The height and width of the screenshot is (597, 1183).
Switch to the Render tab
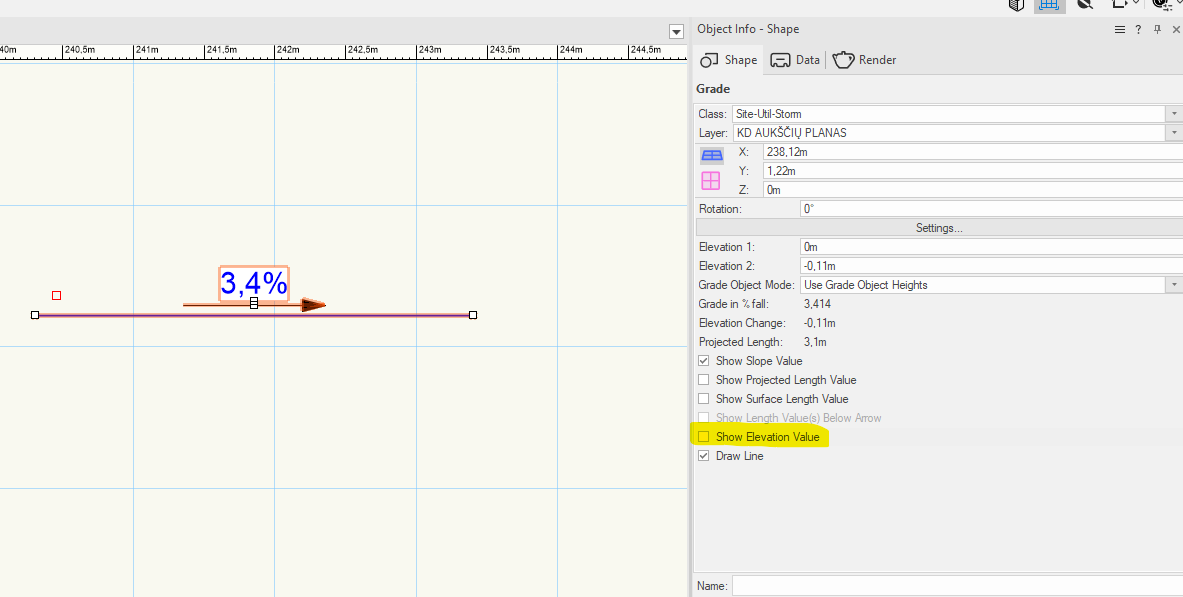click(864, 60)
